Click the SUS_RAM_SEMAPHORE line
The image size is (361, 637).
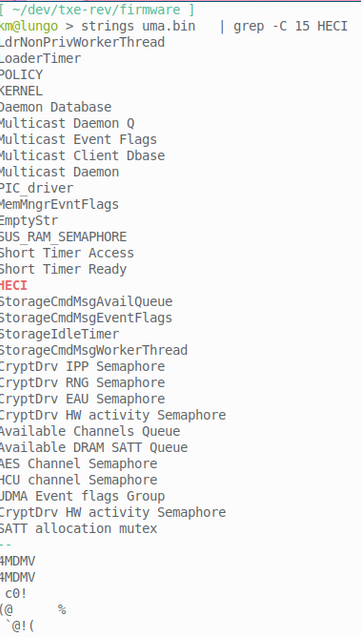tap(63, 237)
